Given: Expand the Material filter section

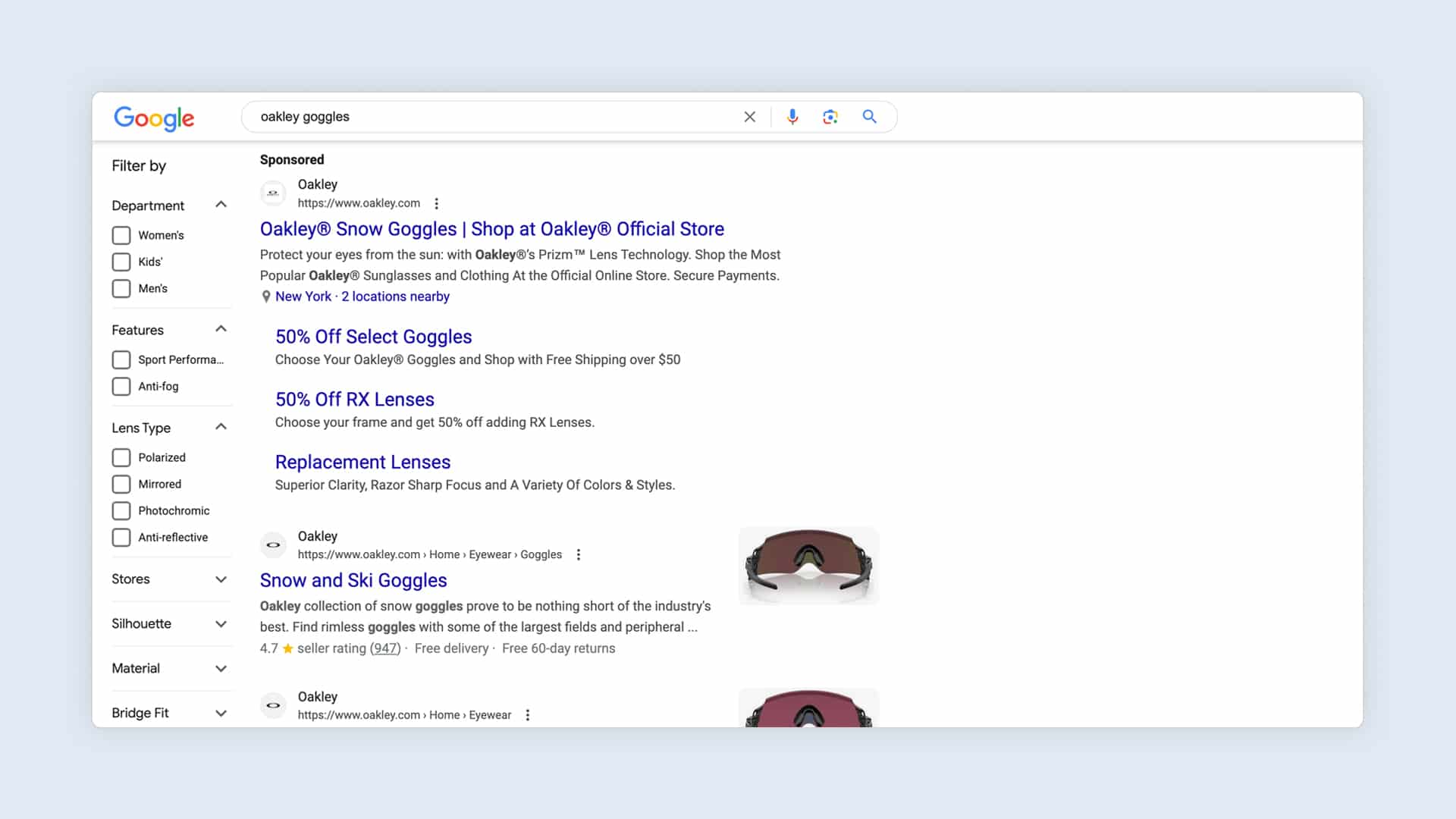Looking at the screenshot, I should tap(221, 669).
